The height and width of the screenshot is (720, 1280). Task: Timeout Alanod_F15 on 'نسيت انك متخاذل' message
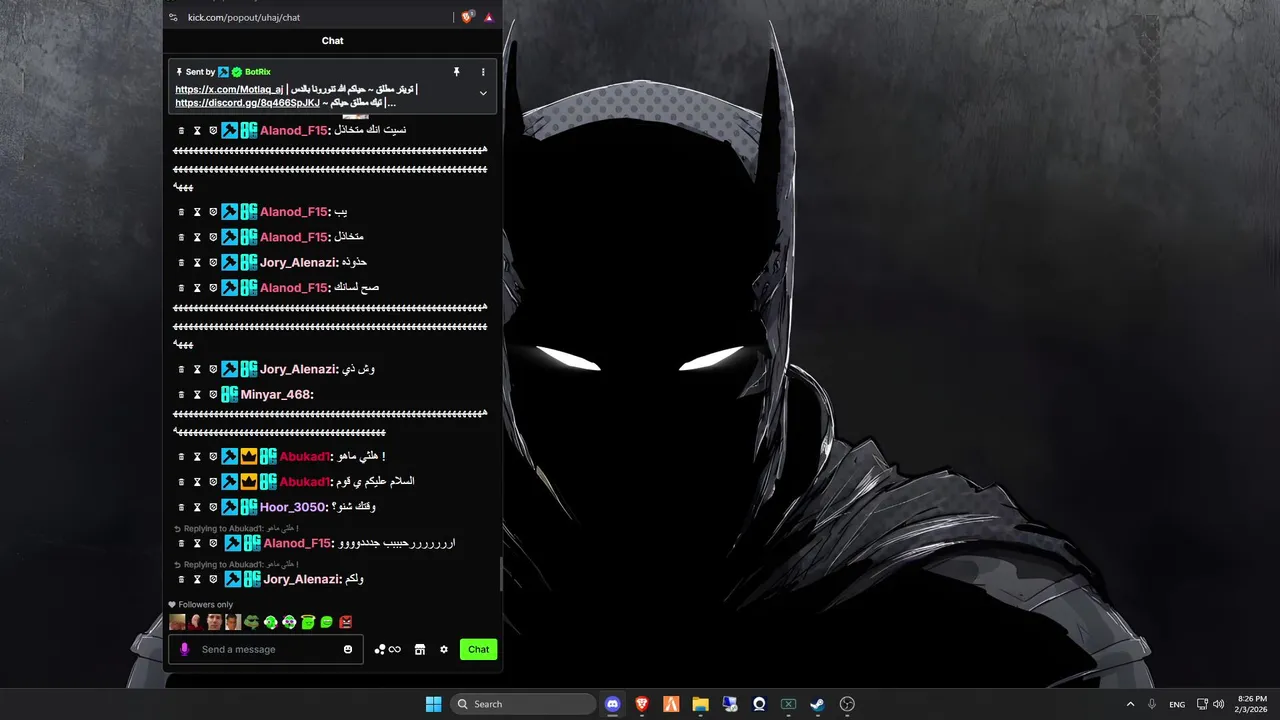click(197, 130)
